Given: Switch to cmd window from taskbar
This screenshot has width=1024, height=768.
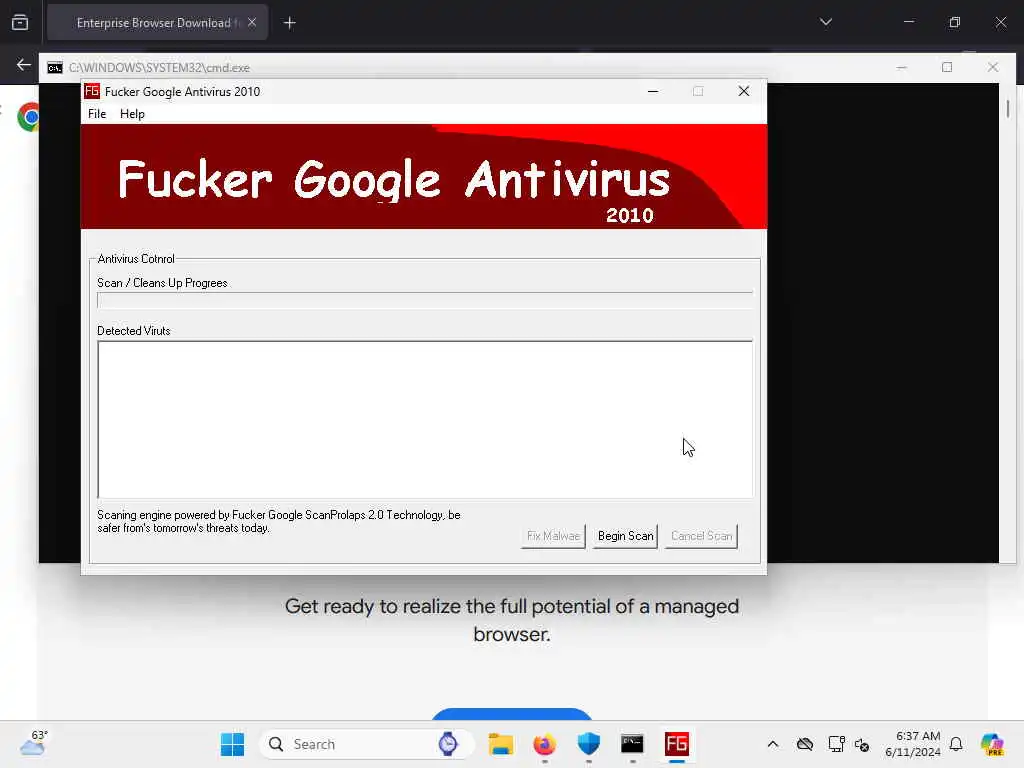Looking at the screenshot, I should [632, 744].
